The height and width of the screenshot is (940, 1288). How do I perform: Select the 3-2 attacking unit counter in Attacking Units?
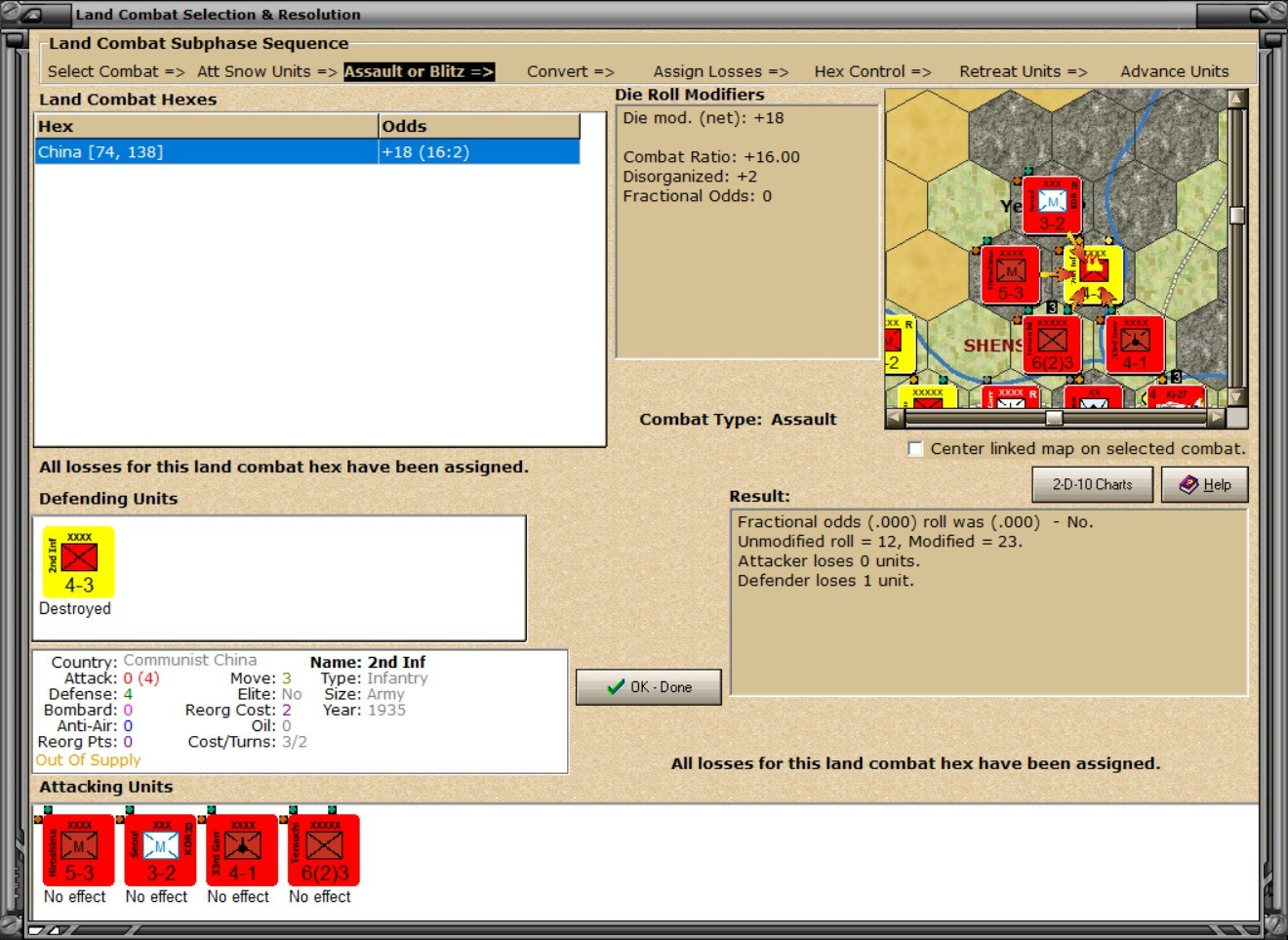[161, 850]
